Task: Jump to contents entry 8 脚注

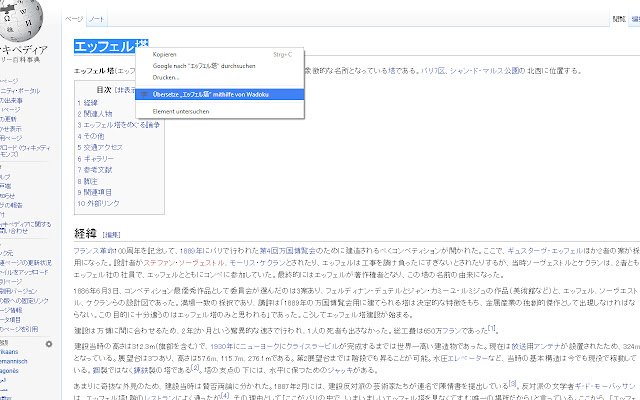Action: (x=87, y=181)
